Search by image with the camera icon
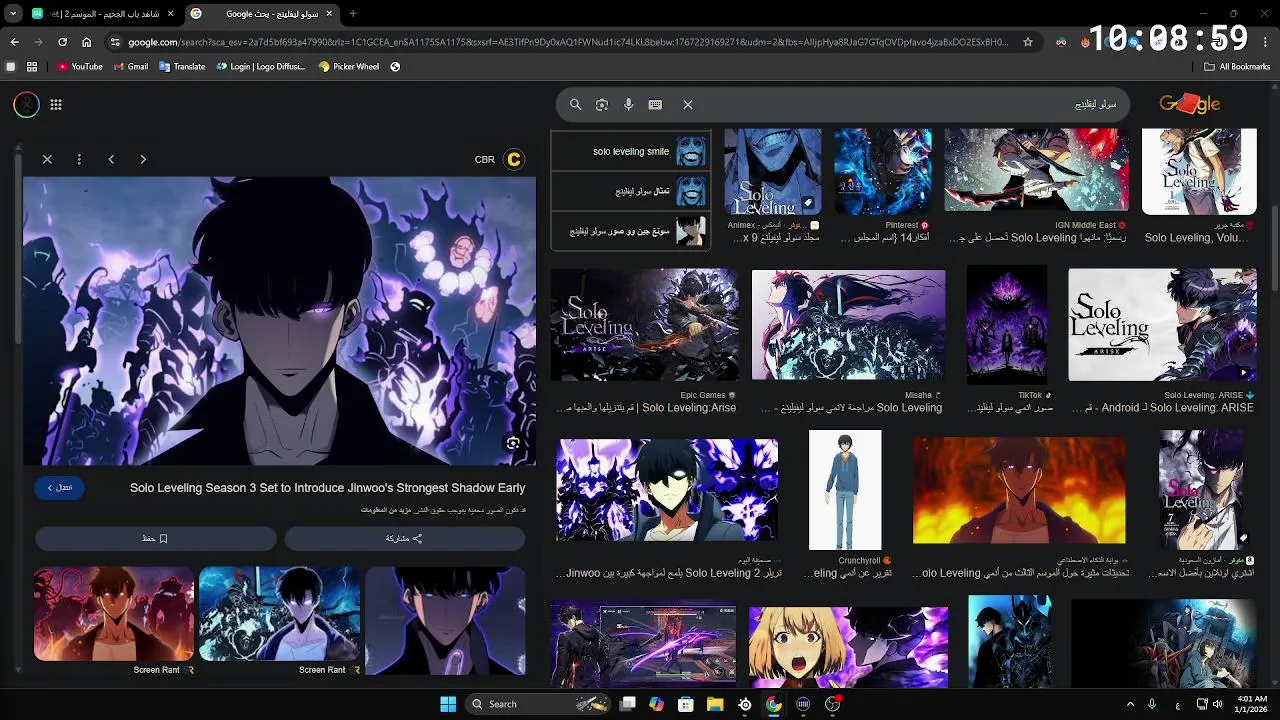1280x720 pixels. point(602,104)
